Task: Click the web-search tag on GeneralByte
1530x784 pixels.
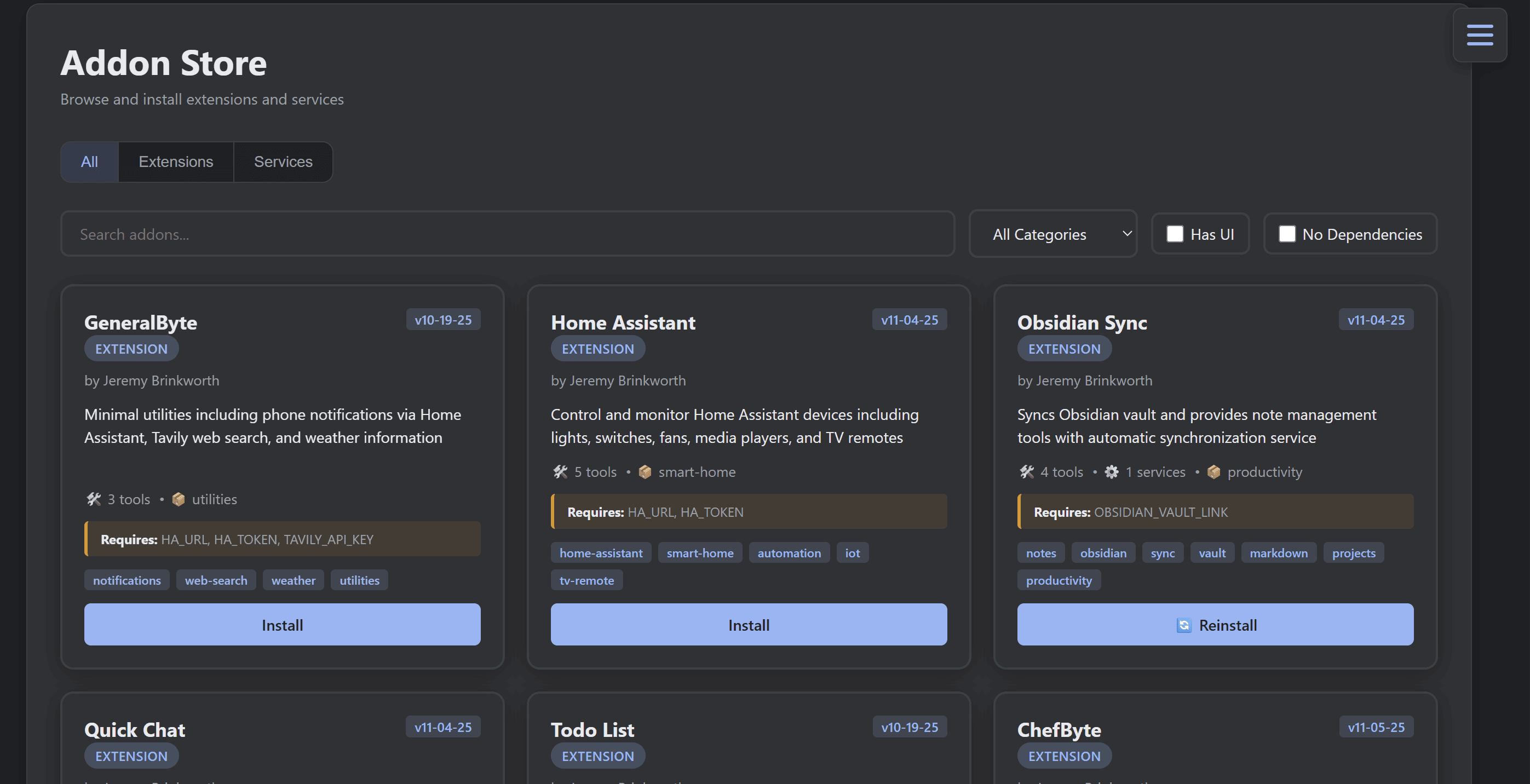Action: point(216,580)
